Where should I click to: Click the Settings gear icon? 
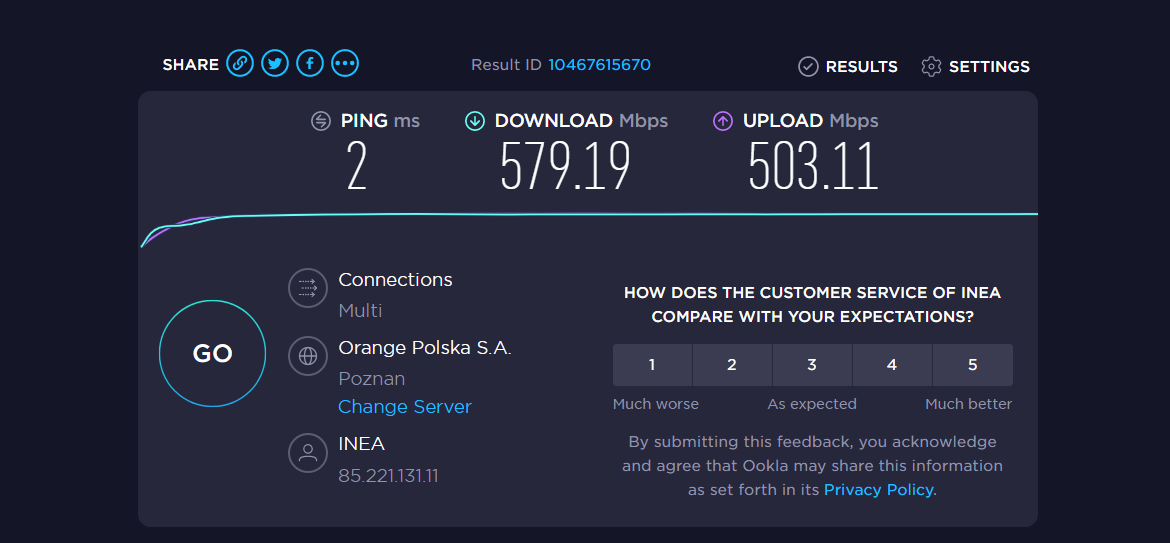point(931,66)
